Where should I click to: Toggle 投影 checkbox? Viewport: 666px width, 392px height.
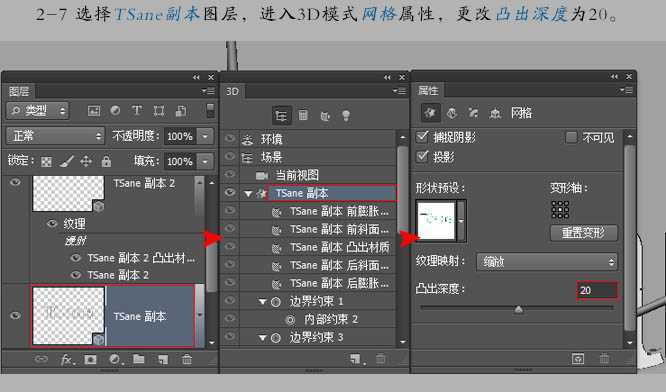422,156
